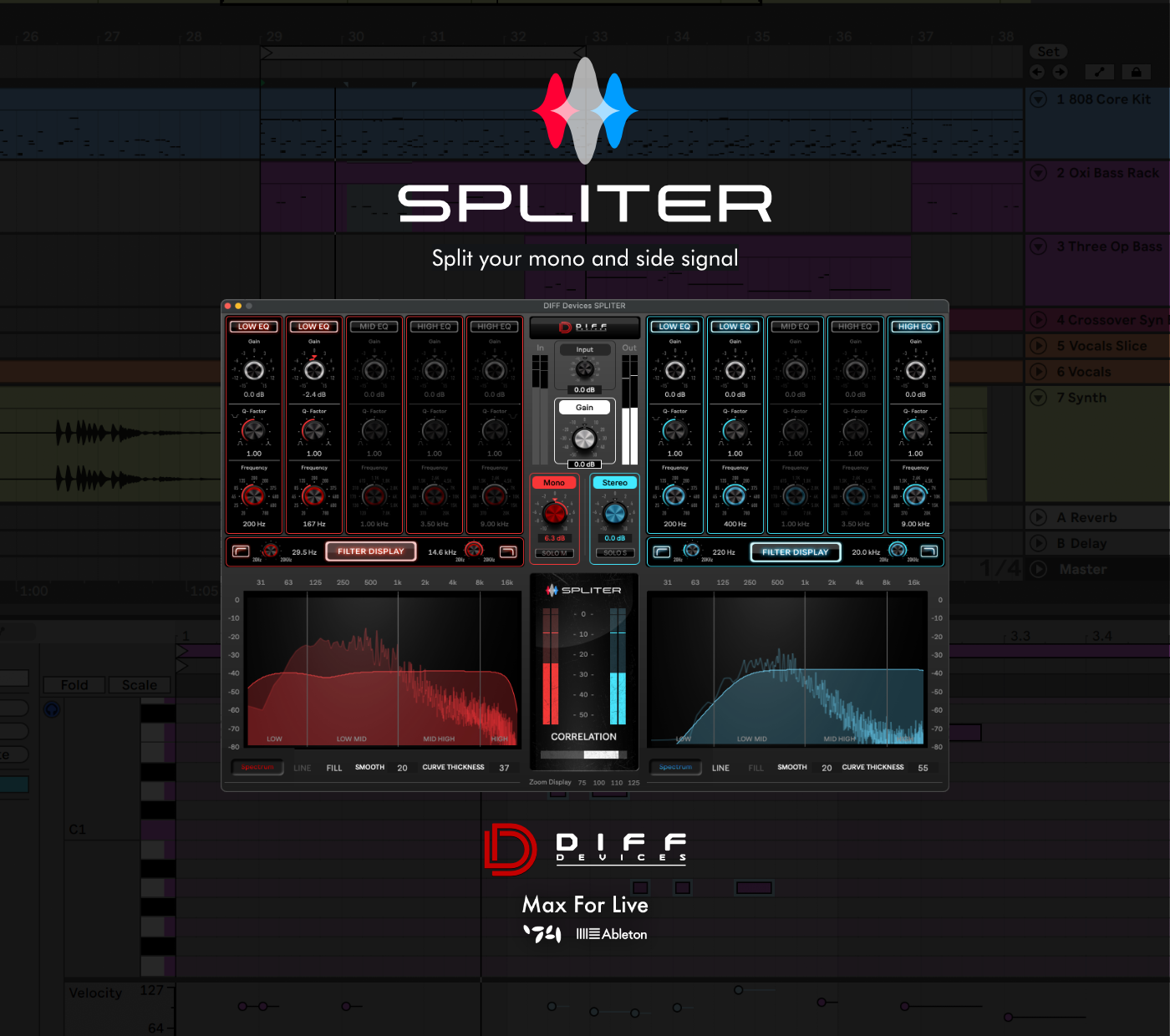Open the red channel FILTER DISPLAY
Viewport: 1170px width, 1036px height.
point(370,551)
